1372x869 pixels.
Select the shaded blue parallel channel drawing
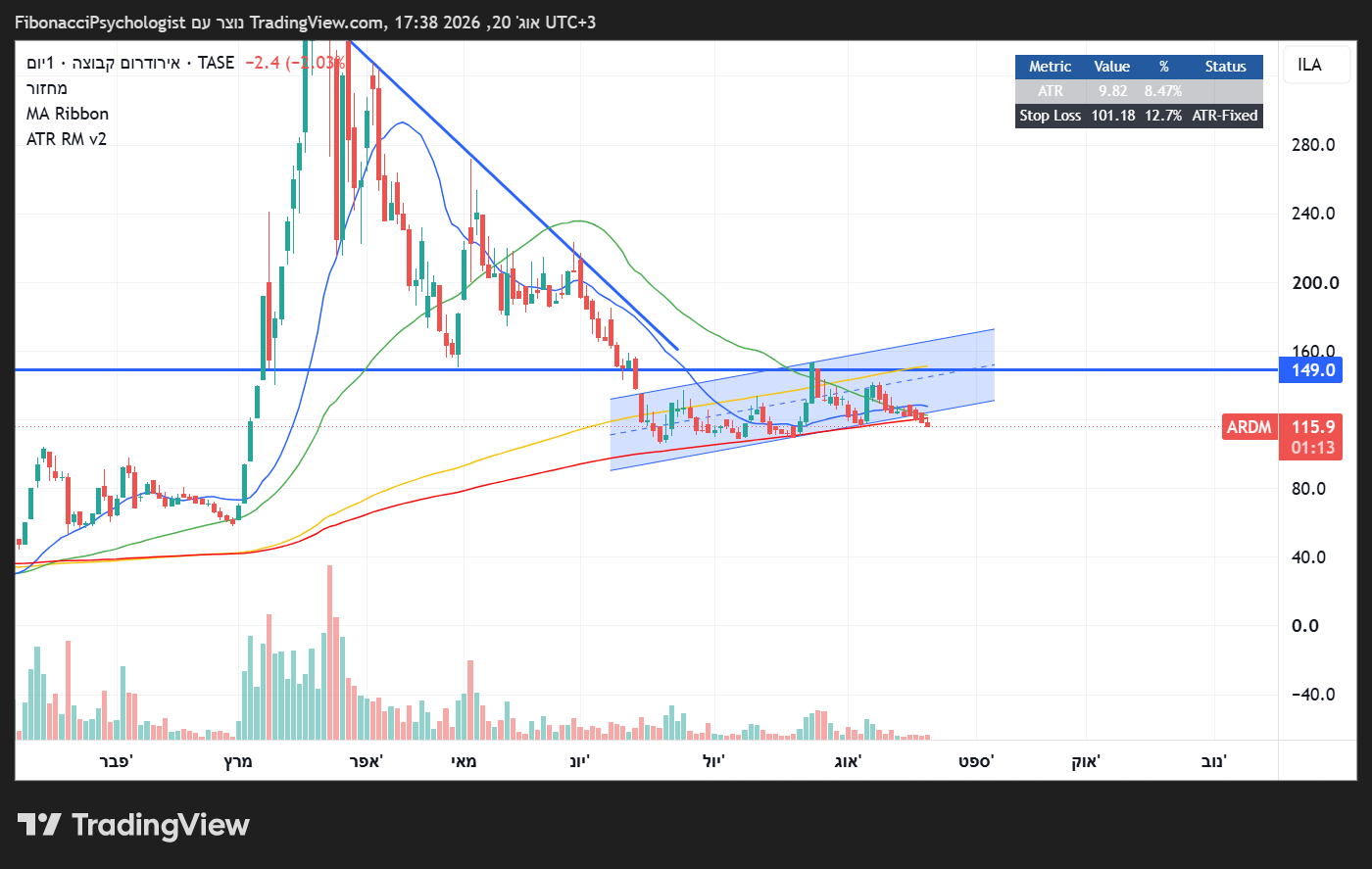[x=802, y=400]
